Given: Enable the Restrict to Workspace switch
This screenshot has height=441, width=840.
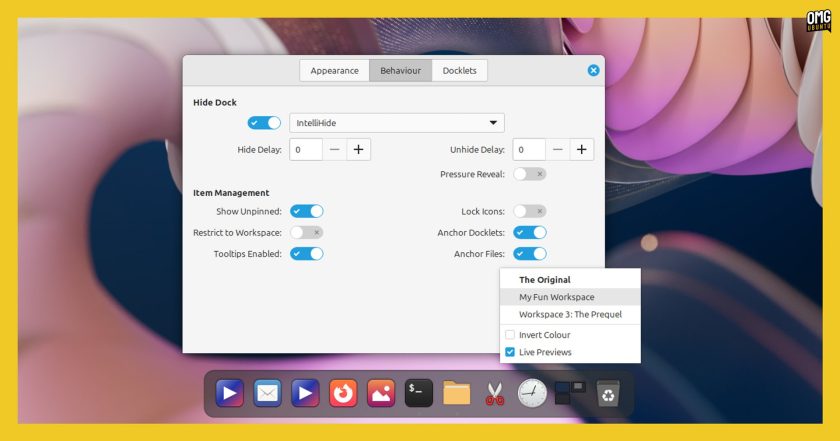Looking at the screenshot, I should pyautogui.click(x=307, y=233).
